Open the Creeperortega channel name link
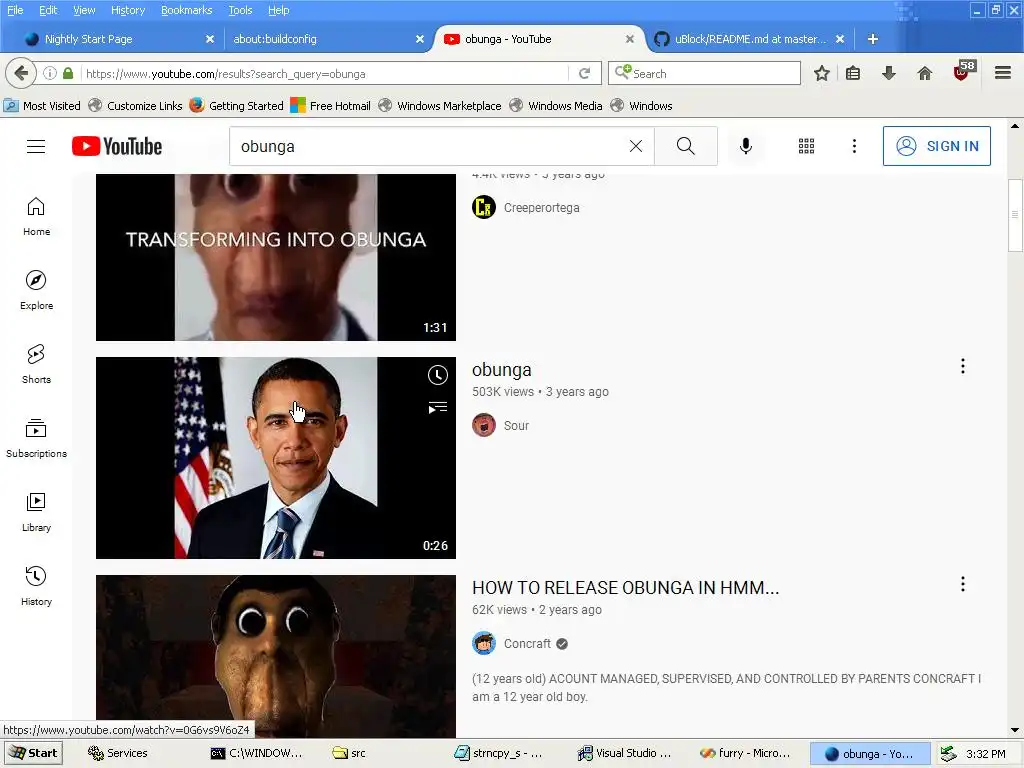The width and height of the screenshot is (1024, 768). 541,208
